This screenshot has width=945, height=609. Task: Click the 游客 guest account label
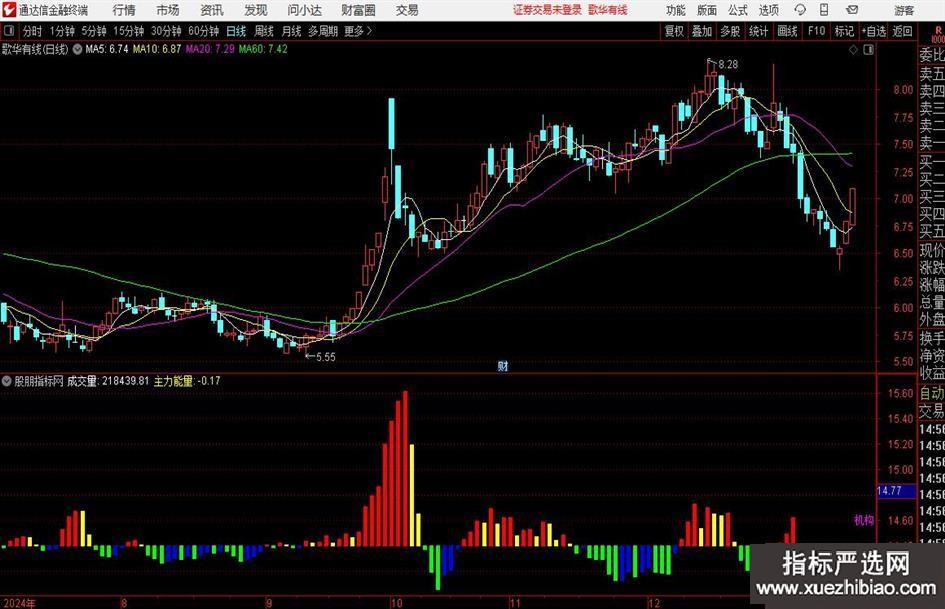904,10
